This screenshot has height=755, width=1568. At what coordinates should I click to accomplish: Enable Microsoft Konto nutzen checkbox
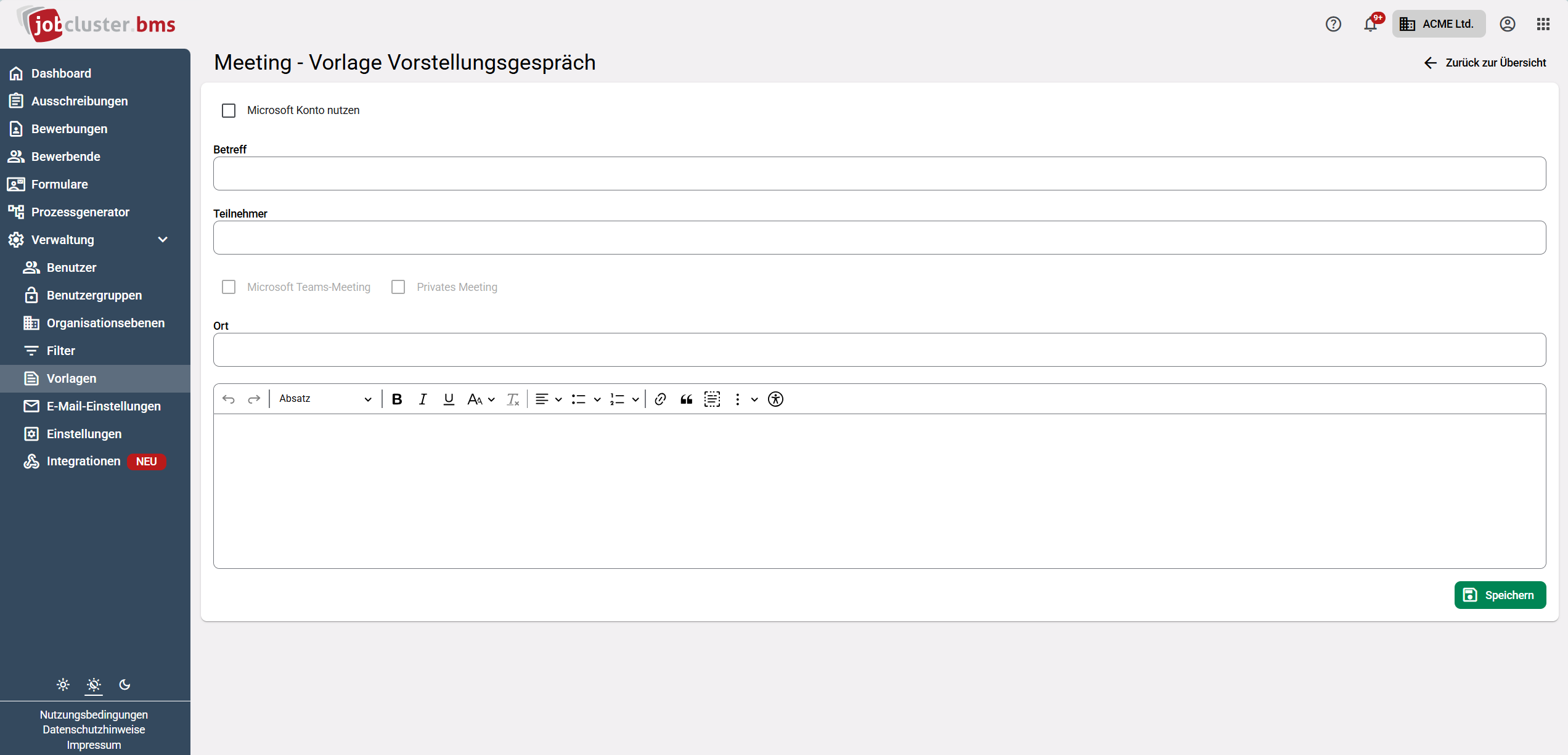pos(229,110)
